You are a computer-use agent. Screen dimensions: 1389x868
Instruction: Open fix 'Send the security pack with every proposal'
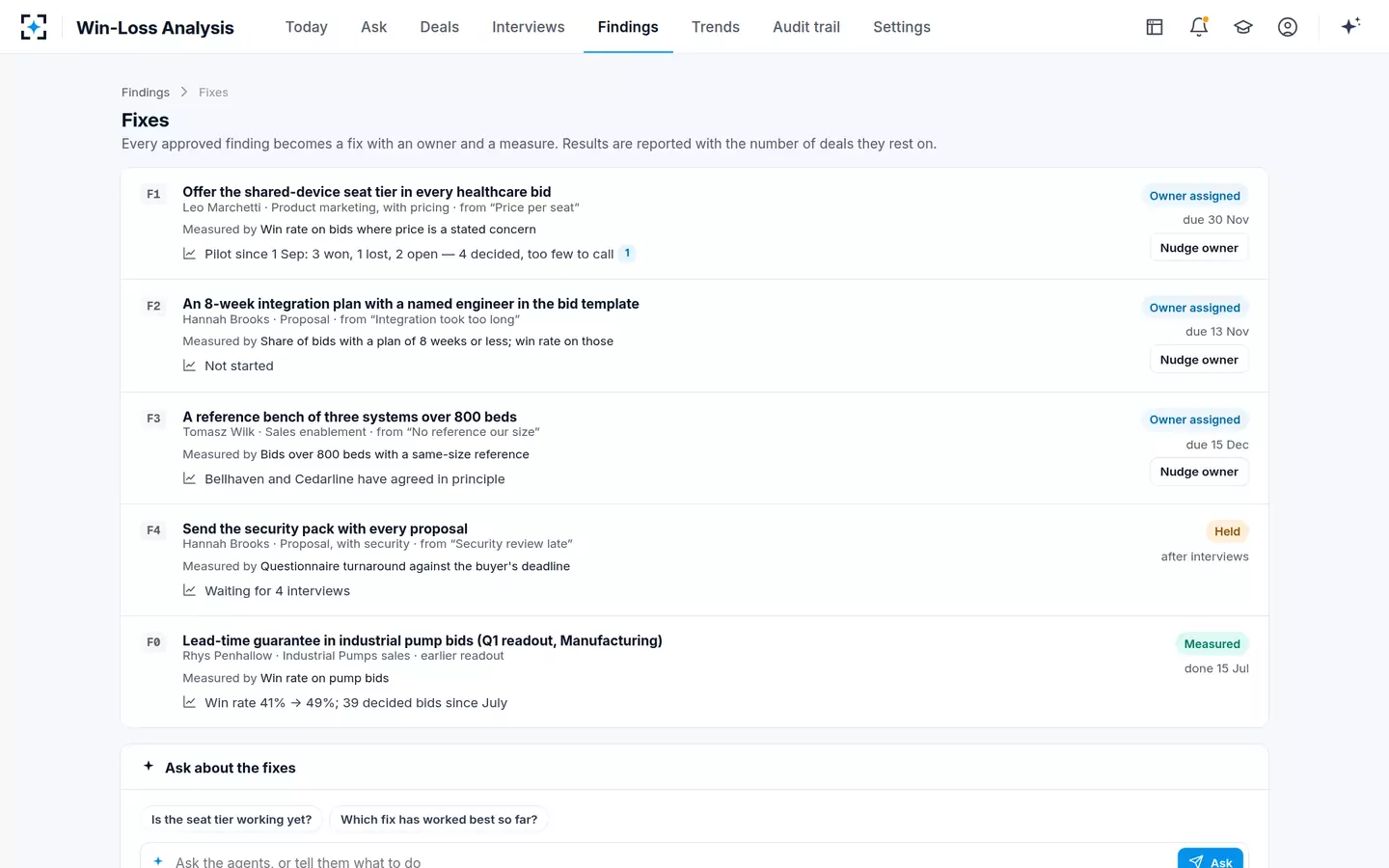coord(325,529)
